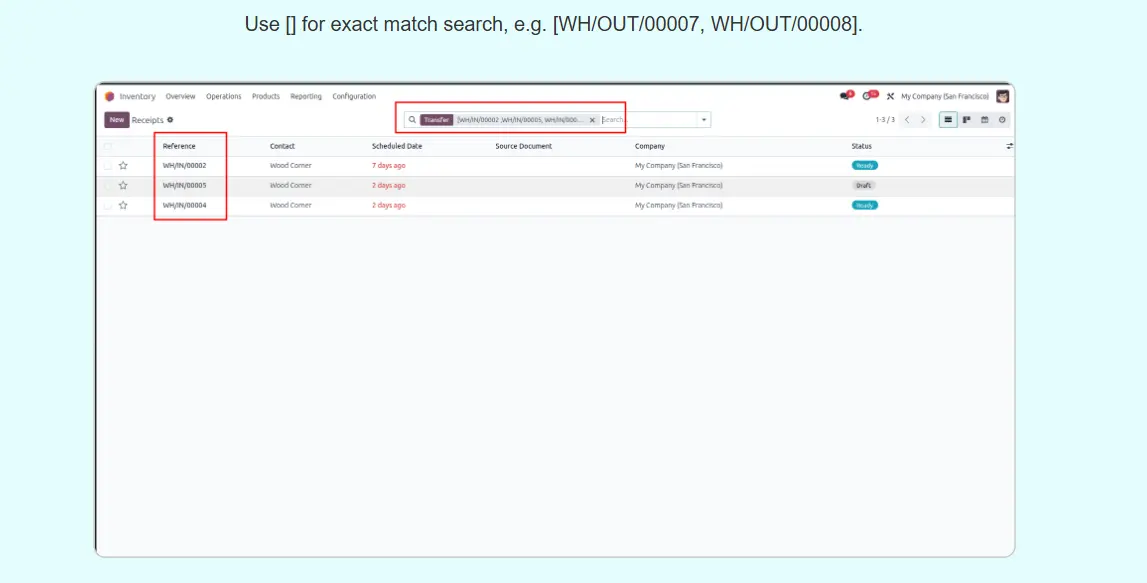Star the WH/IN/00002 receipt

coord(123,166)
